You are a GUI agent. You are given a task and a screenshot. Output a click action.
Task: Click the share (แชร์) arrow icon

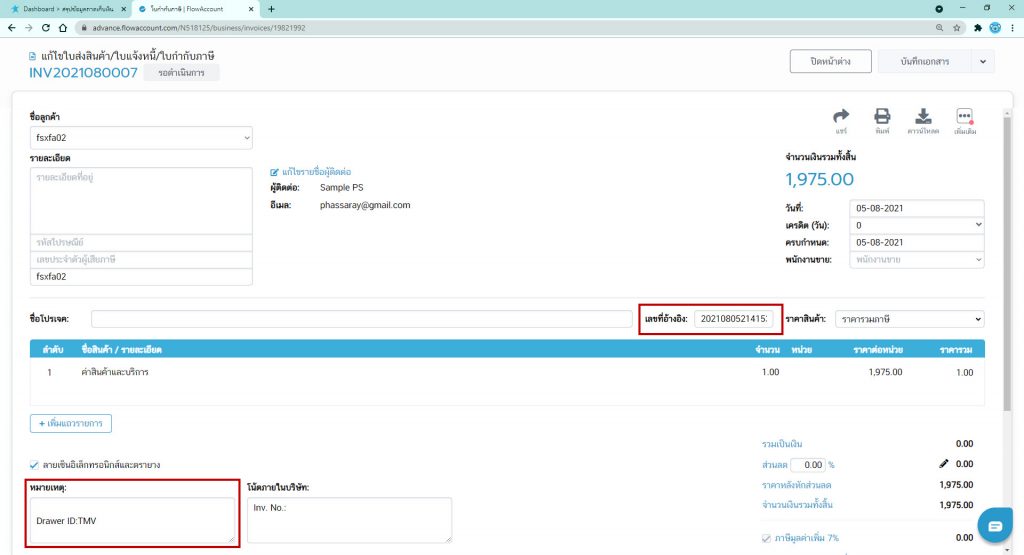coord(841,117)
